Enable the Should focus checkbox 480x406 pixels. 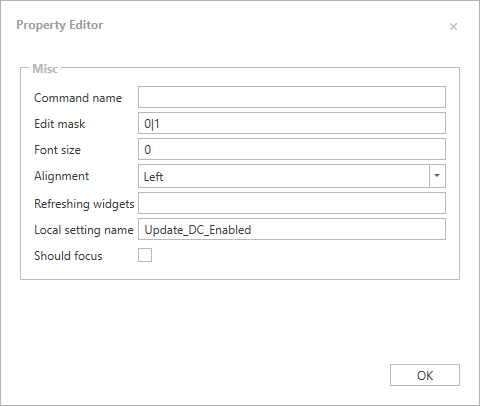(x=145, y=255)
